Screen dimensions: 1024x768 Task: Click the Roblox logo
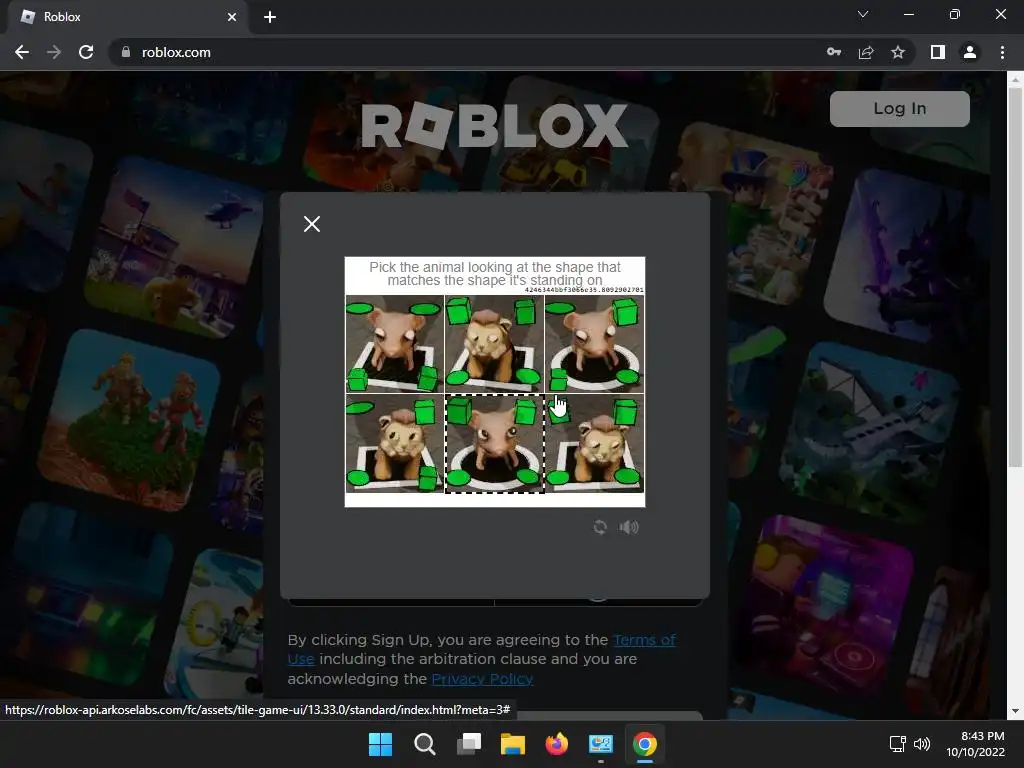[494, 125]
